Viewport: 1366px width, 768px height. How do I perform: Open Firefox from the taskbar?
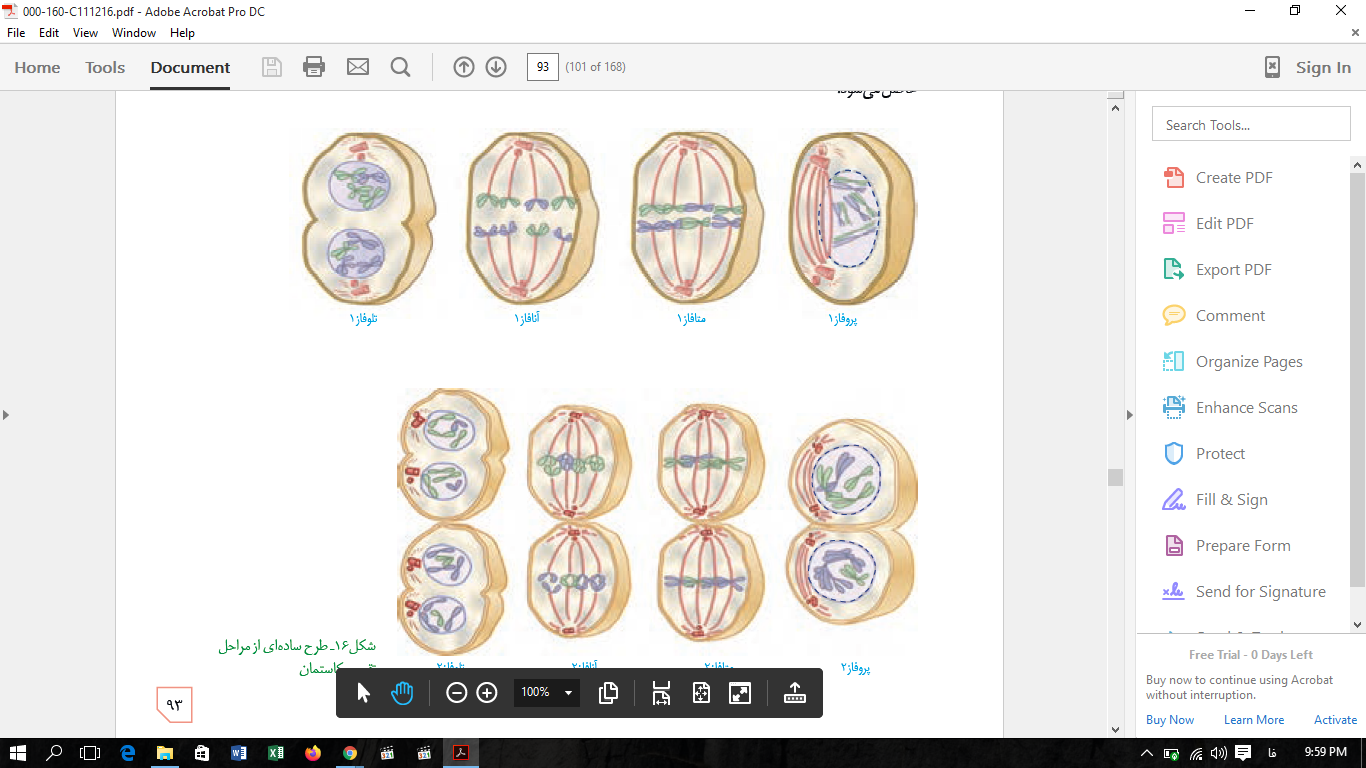[313, 753]
